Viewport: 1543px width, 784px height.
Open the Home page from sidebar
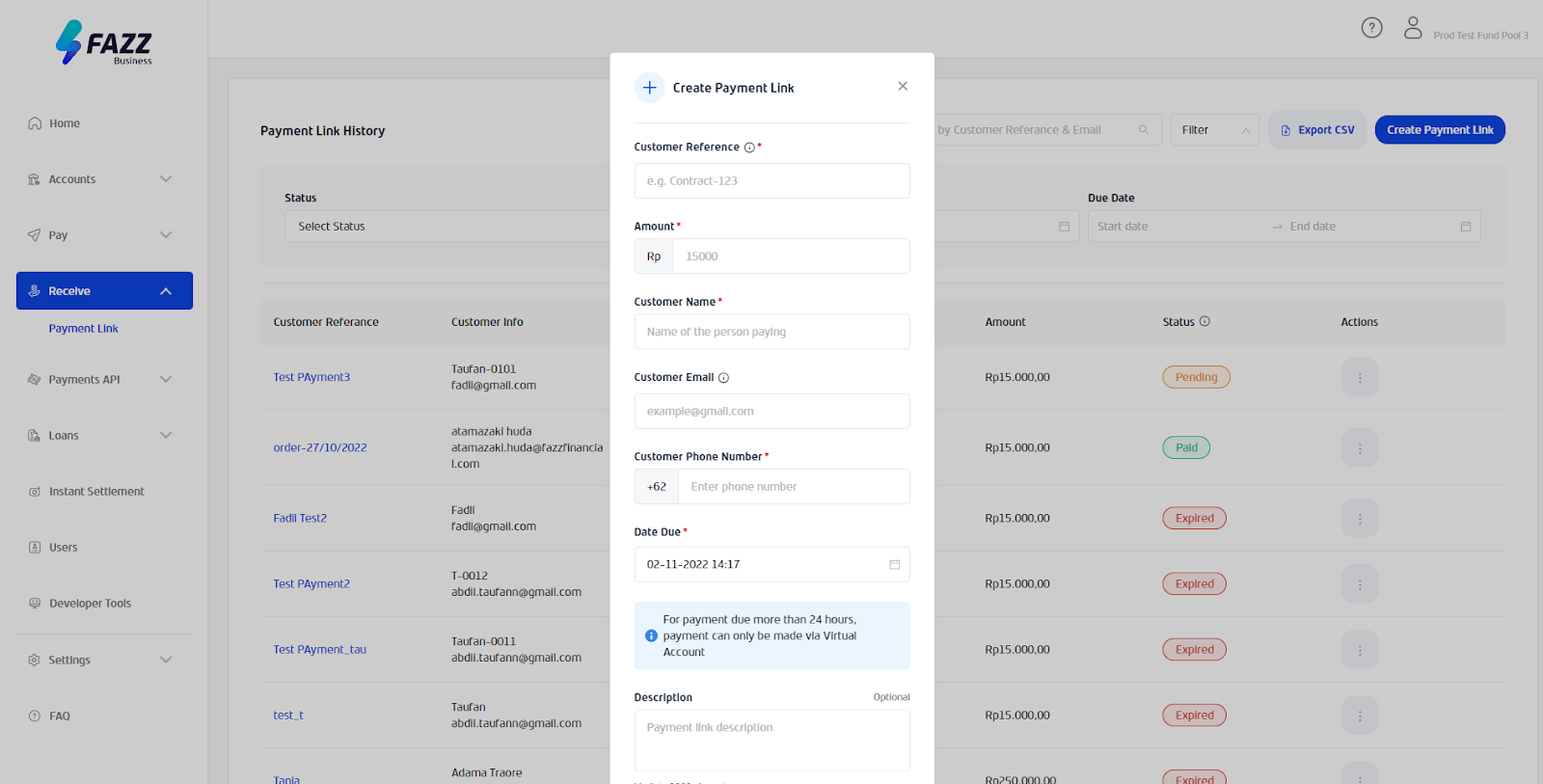tap(65, 123)
